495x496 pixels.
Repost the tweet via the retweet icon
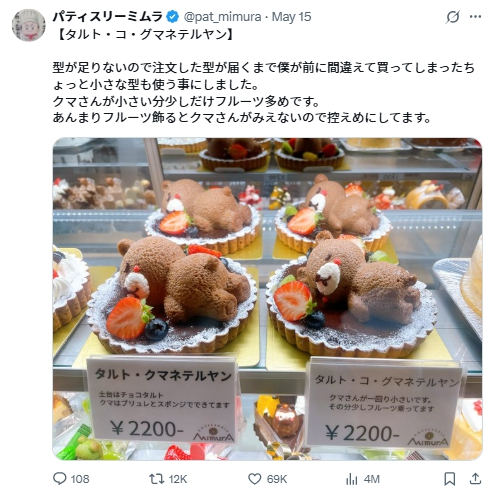click(156, 479)
